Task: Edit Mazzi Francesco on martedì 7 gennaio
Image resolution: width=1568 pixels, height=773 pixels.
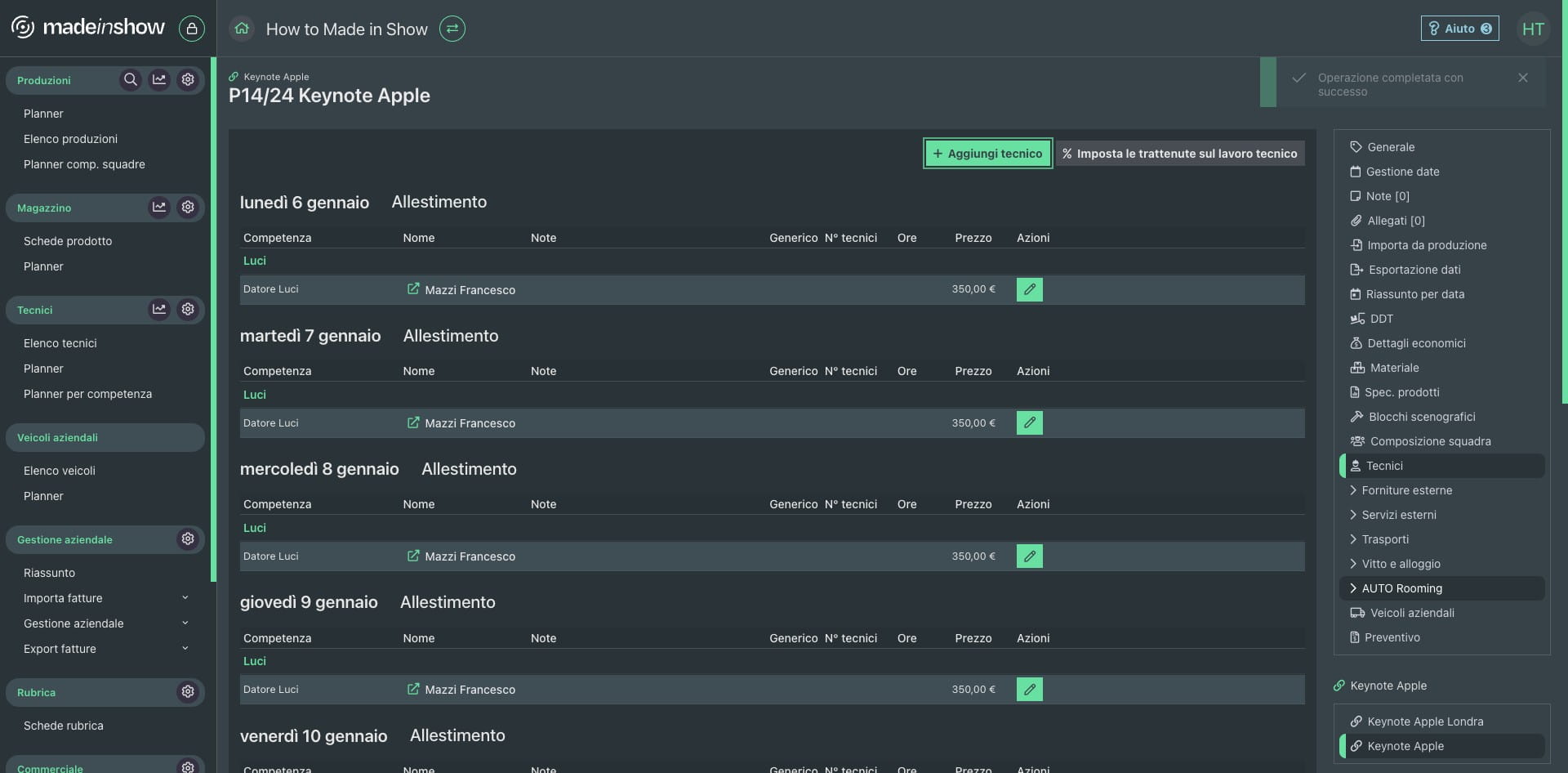Action: [x=1030, y=422]
